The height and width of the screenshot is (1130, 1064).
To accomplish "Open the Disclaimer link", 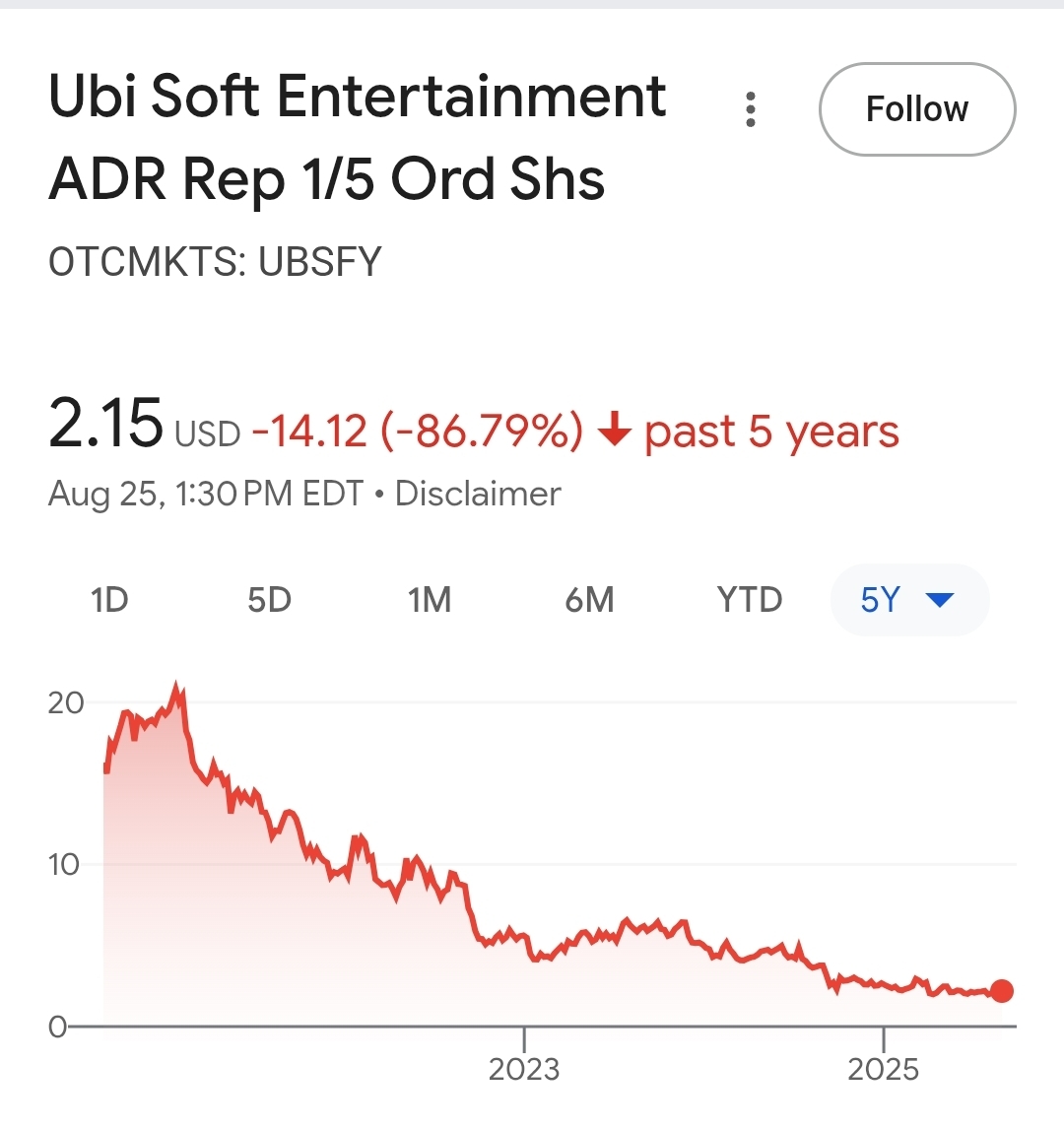I will pos(478,495).
